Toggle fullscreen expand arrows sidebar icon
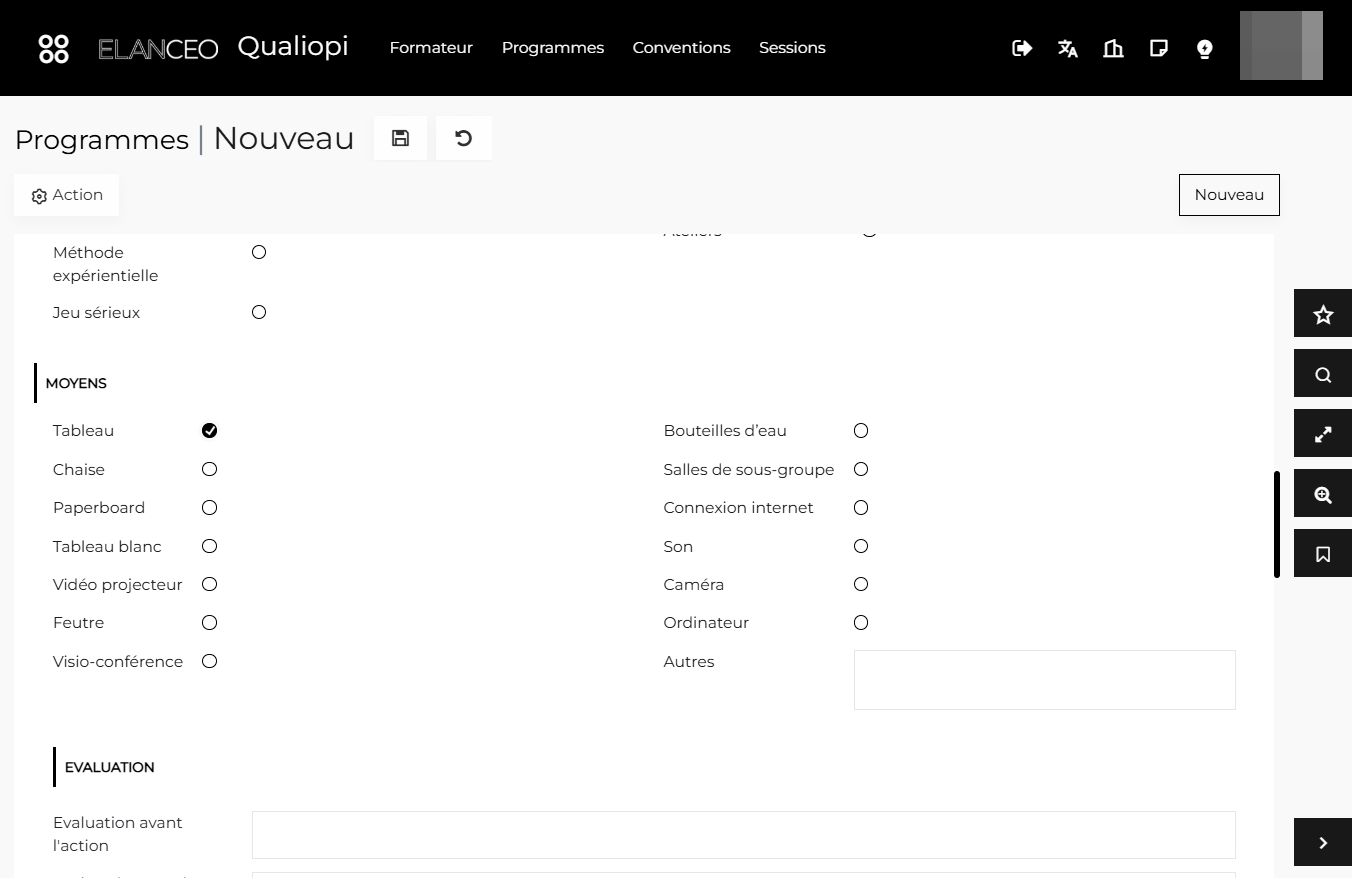Screen dimensions: 1352x878 pos(1323,435)
